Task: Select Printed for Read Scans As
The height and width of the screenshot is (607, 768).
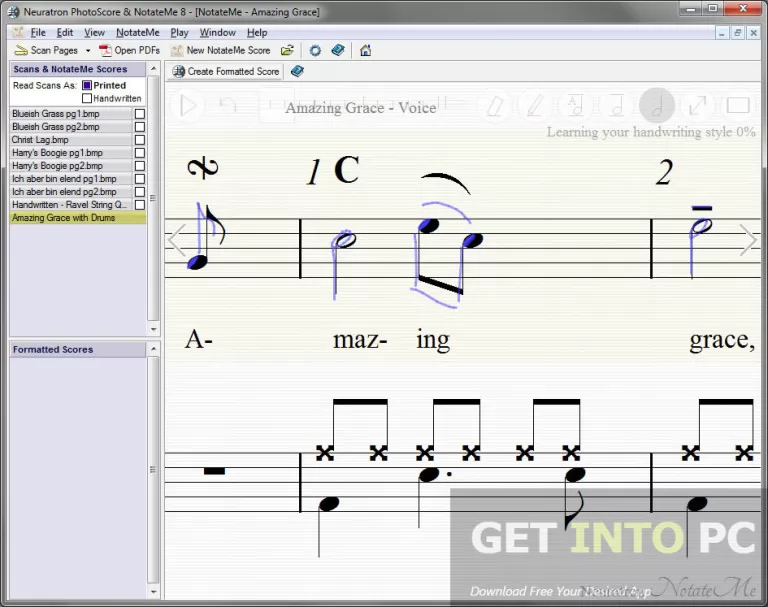Action: tap(87, 85)
